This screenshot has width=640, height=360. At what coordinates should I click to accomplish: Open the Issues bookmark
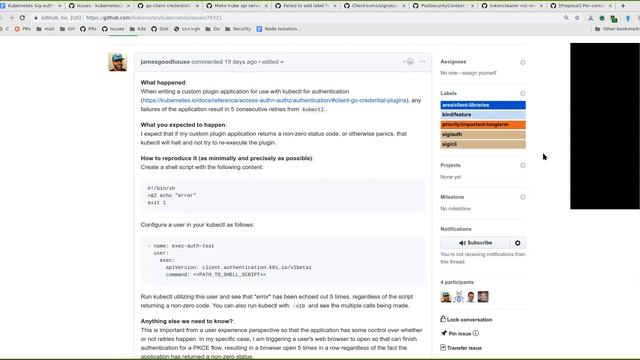pyautogui.click(x=113, y=29)
